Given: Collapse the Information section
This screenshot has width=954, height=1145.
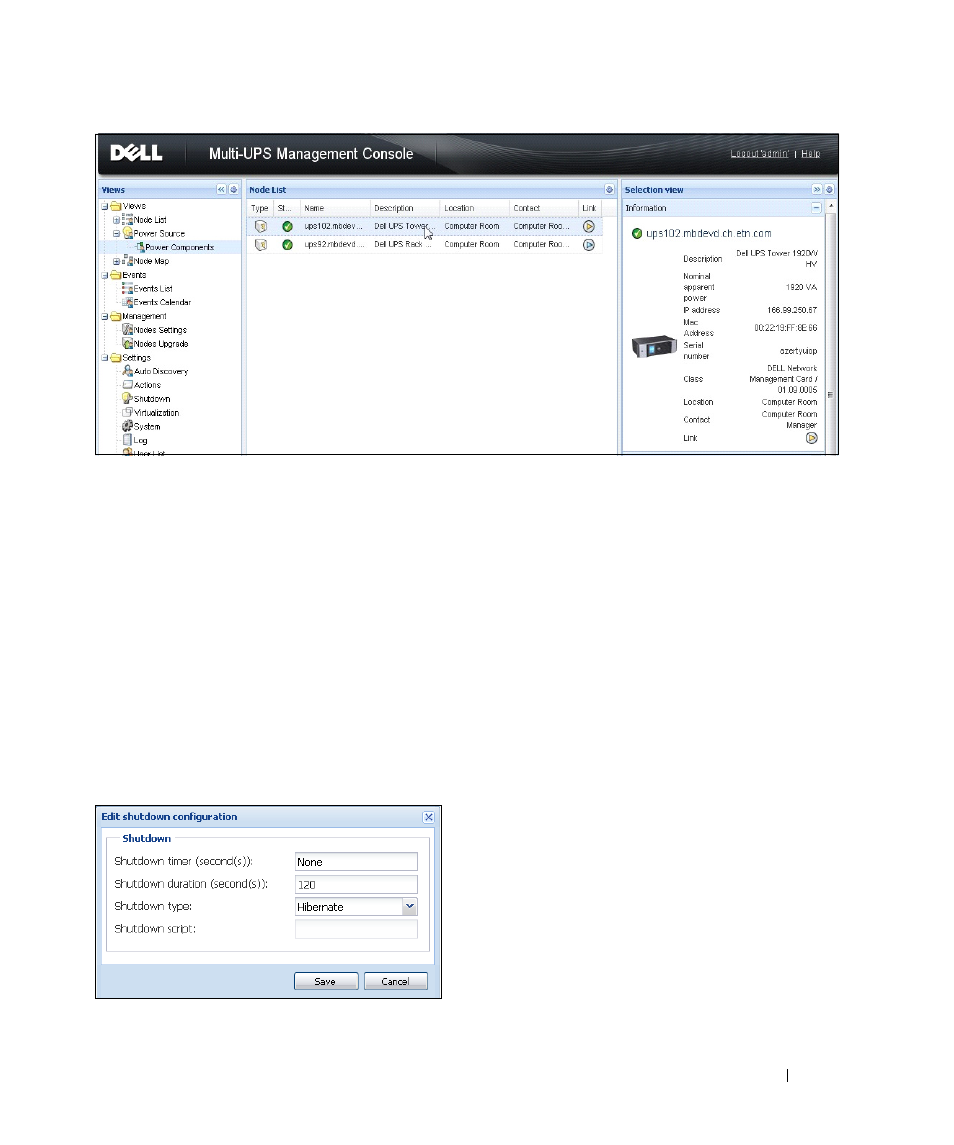Looking at the screenshot, I should click(817, 208).
